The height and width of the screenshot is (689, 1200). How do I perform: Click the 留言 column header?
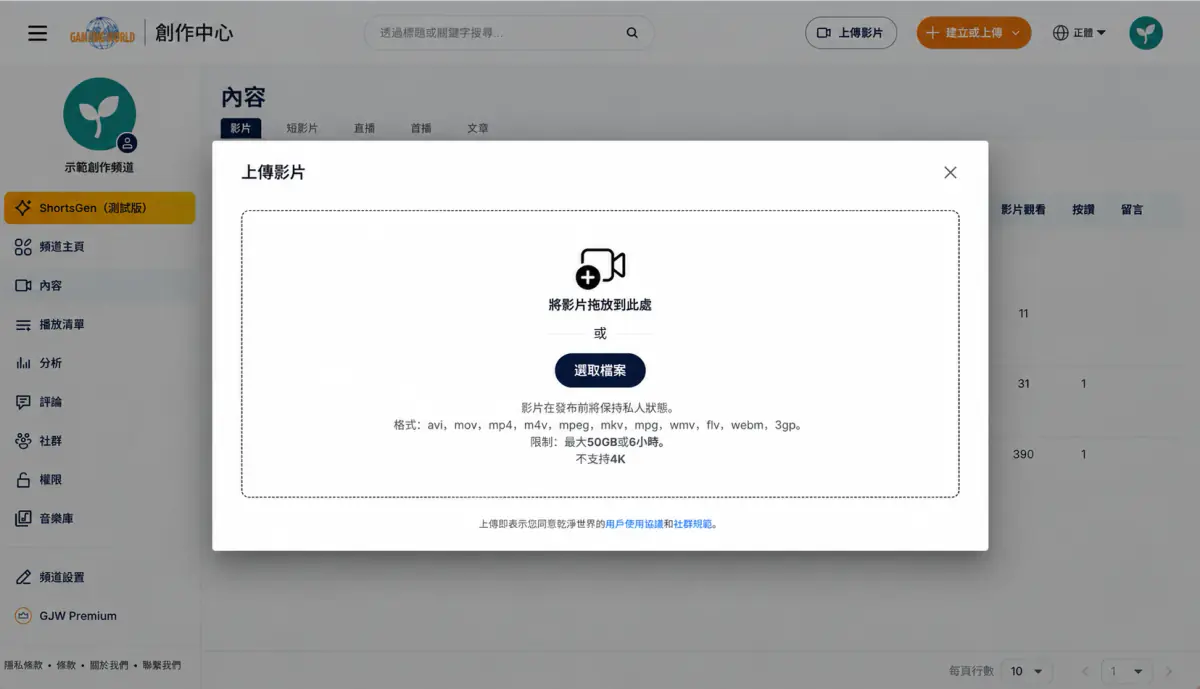click(1132, 210)
